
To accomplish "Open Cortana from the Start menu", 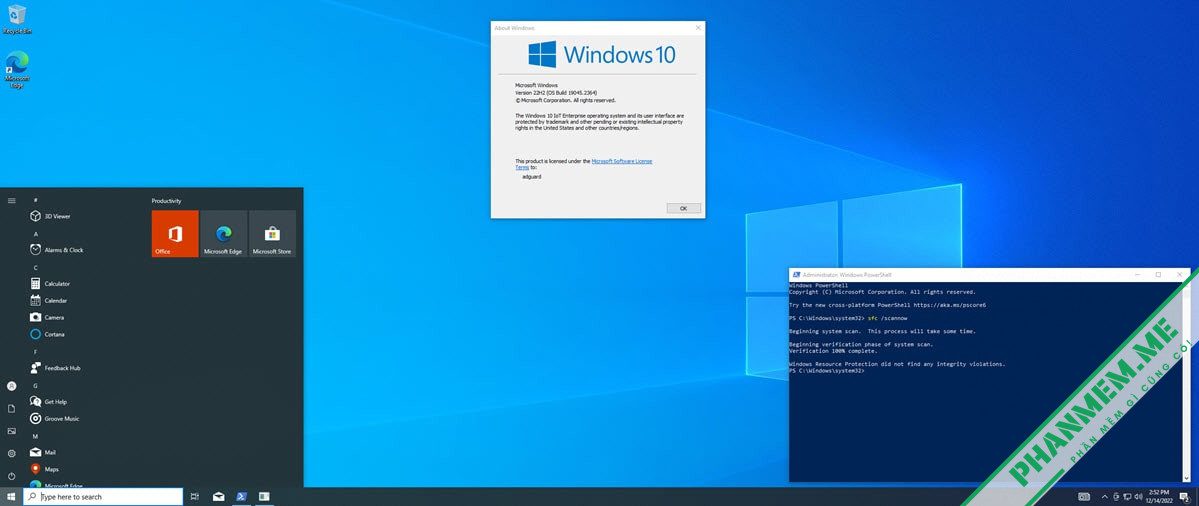I will pyautogui.click(x=47, y=334).
